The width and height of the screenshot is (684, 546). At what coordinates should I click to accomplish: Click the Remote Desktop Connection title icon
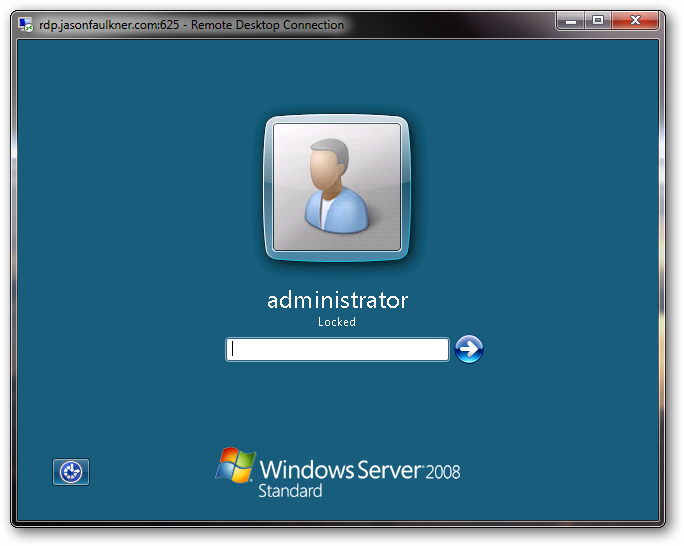26,24
